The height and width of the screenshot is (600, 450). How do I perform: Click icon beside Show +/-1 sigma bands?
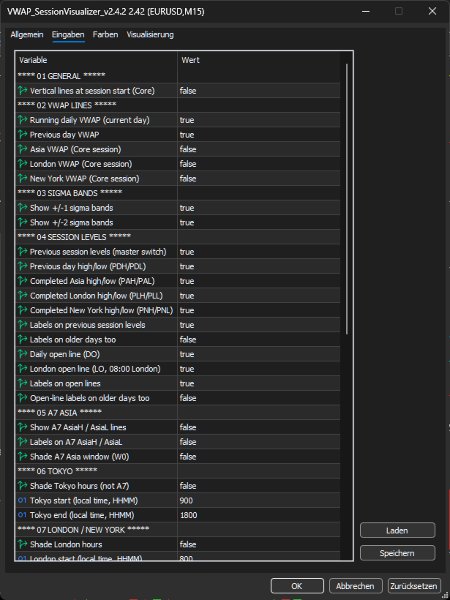[x=23, y=208]
